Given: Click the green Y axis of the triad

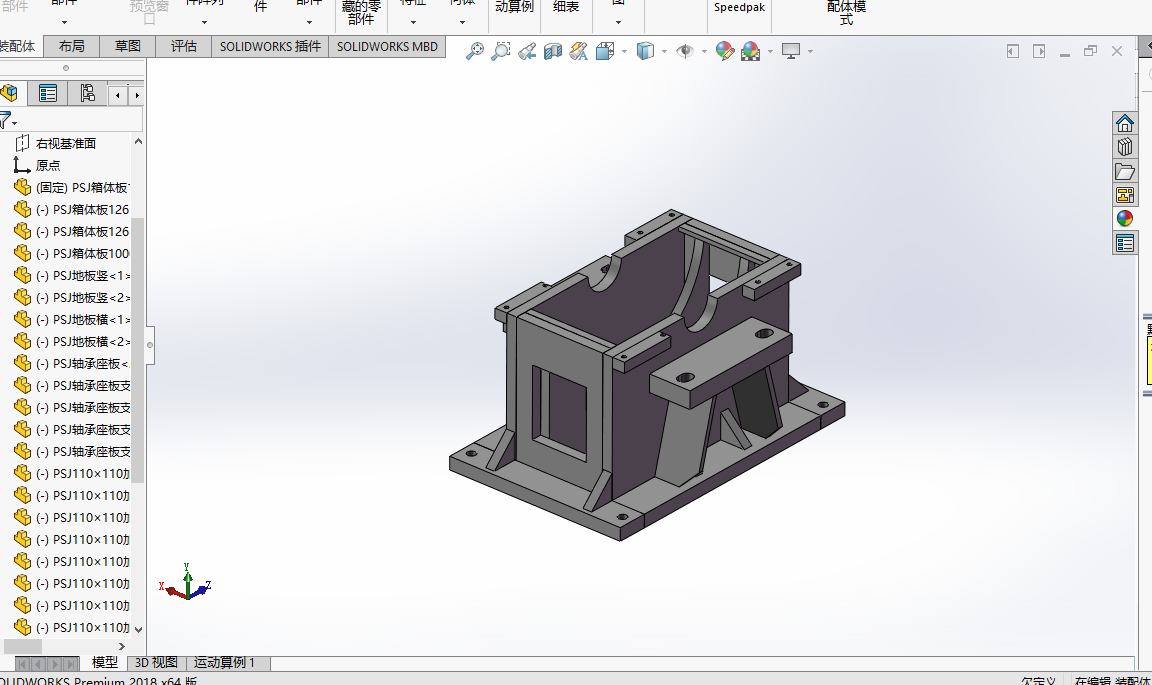Looking at the screenshot, I should click(188, 580).
